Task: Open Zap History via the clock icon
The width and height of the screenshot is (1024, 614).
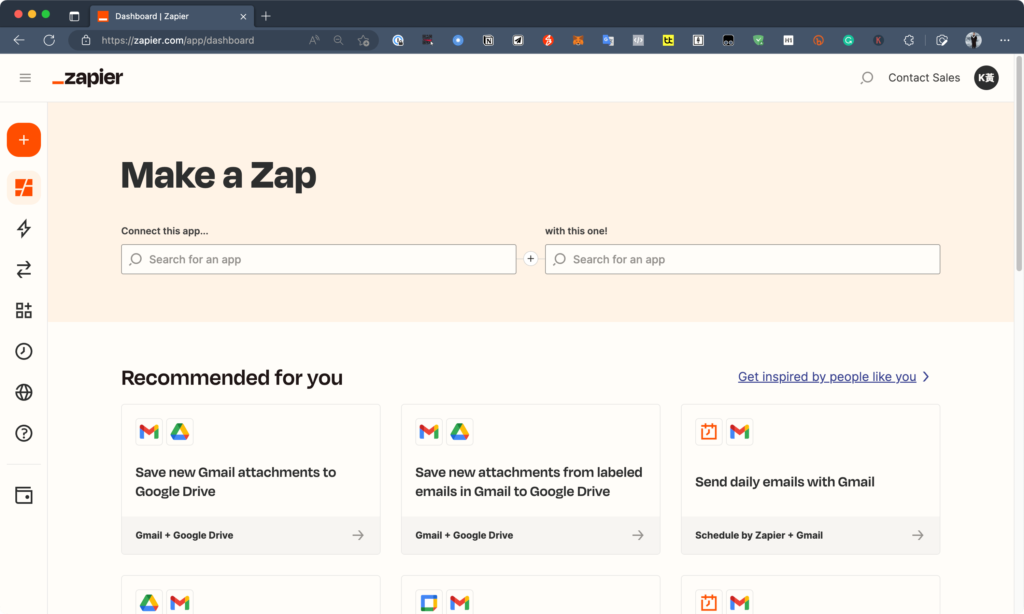Action: [24, 351]
